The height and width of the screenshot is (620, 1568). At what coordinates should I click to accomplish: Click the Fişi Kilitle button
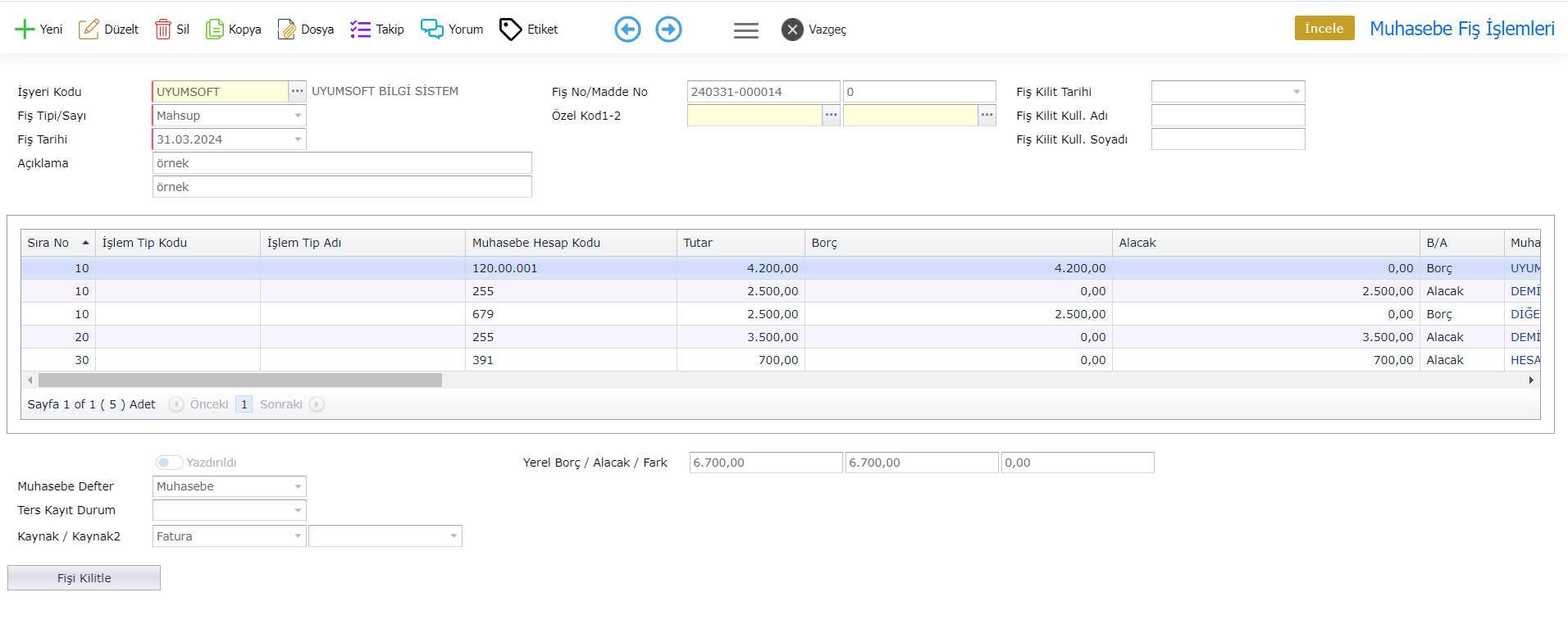(84, 578)
